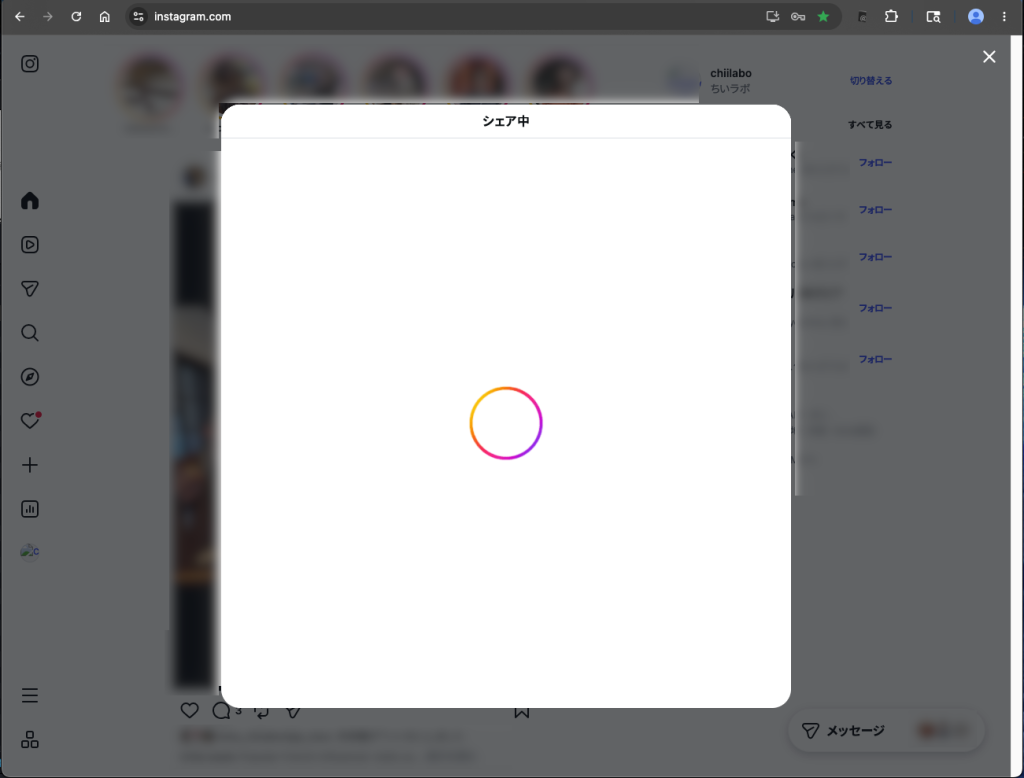
Task: Close the sharing dialog with X
Action: click(989, 57)
